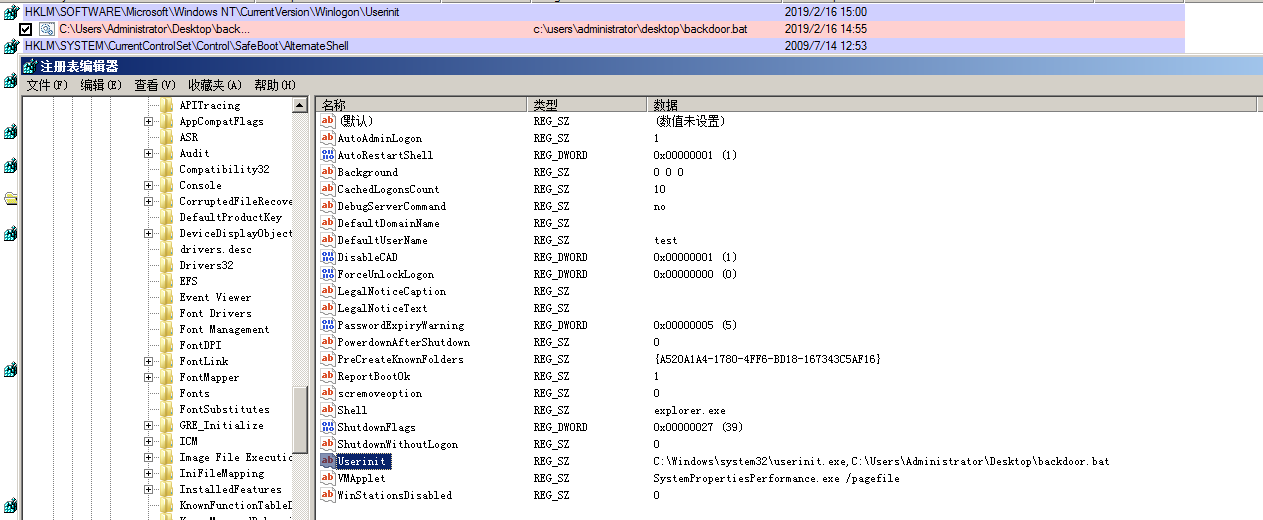Click the Userinit string value icon
The width and height of the screenshot is (1263, 520).
click(x=327, y=461)
